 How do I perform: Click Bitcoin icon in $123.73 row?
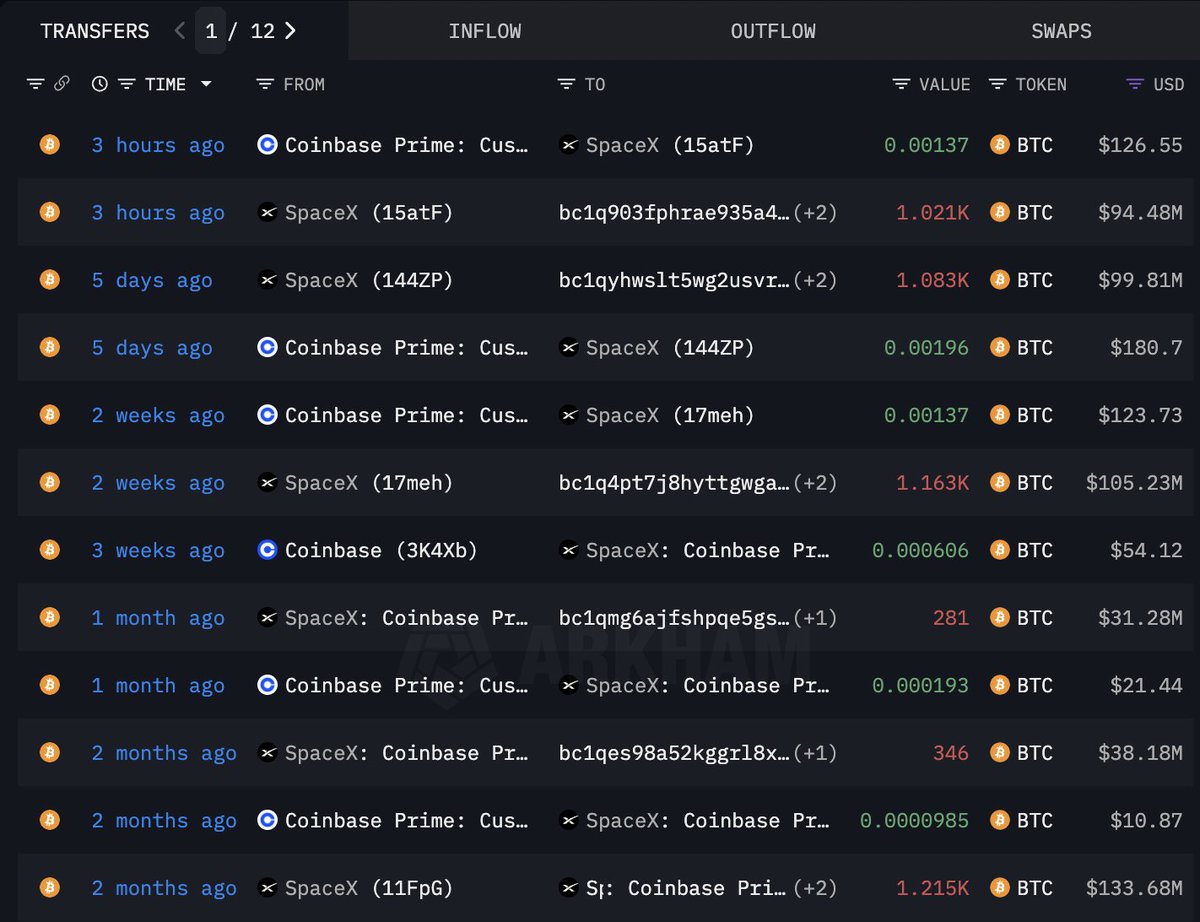(x=49, y=415)
